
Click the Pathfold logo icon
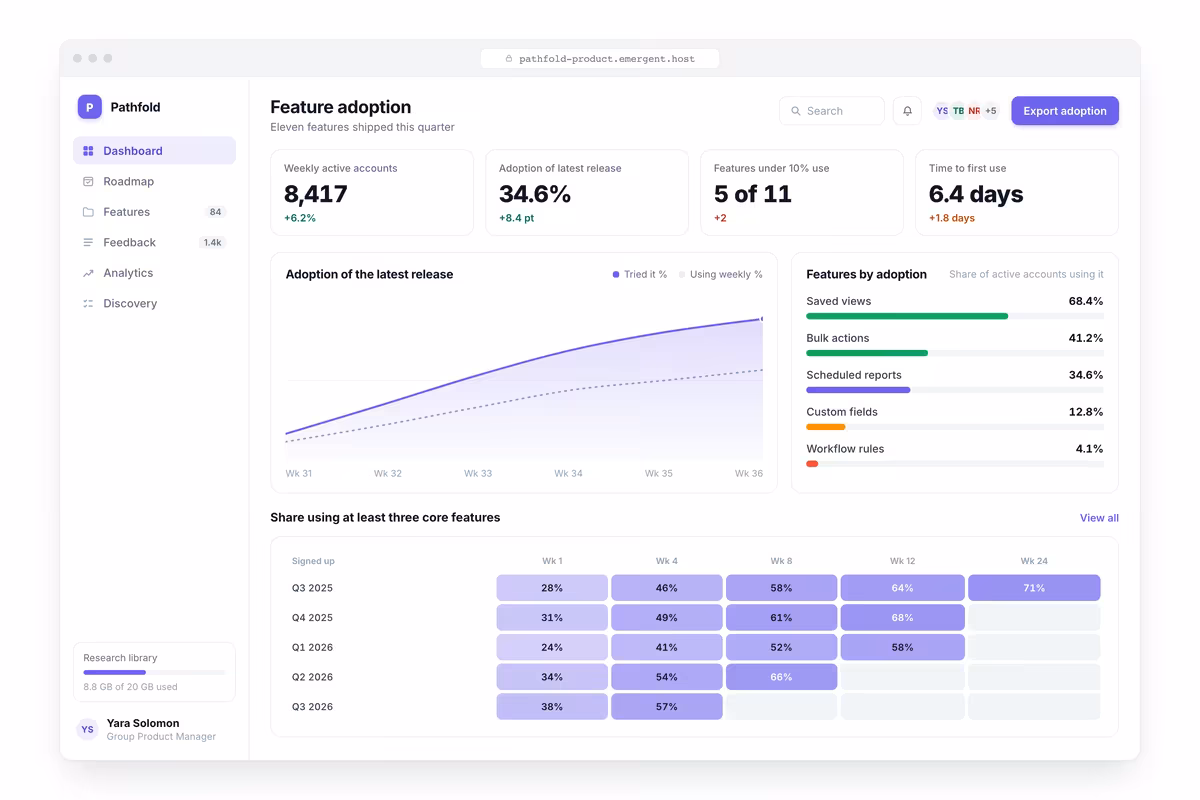pyautogui.click(x=90, y=107)
